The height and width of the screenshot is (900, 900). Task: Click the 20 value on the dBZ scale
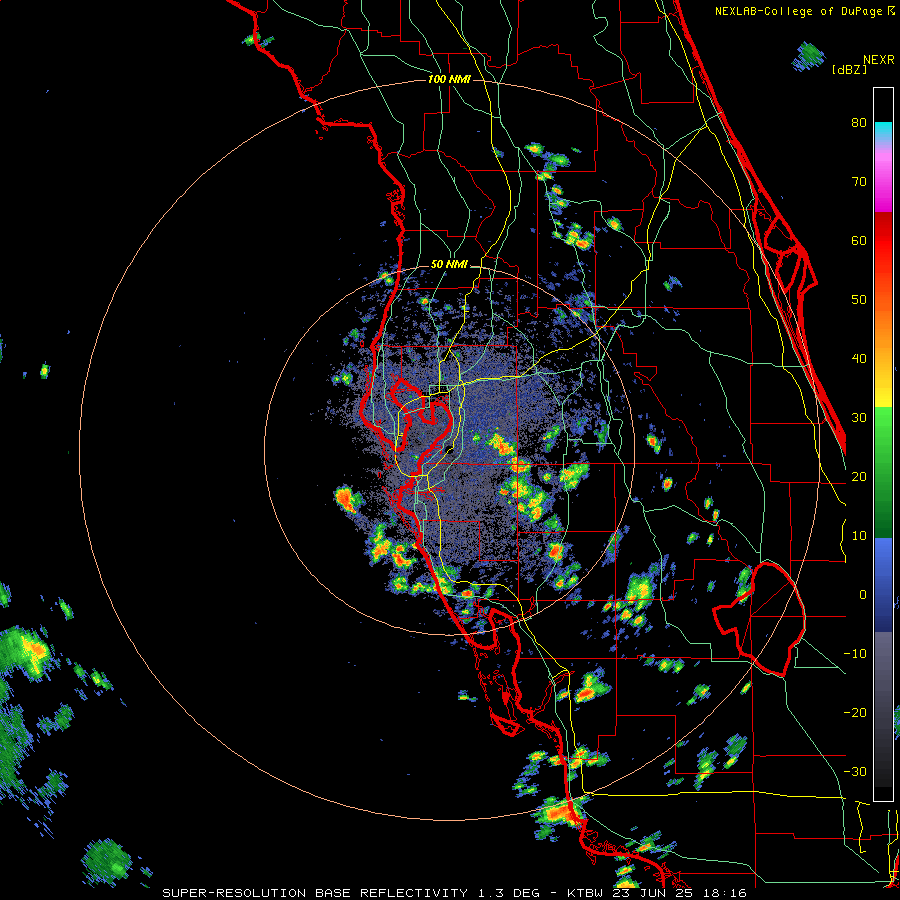859,477
